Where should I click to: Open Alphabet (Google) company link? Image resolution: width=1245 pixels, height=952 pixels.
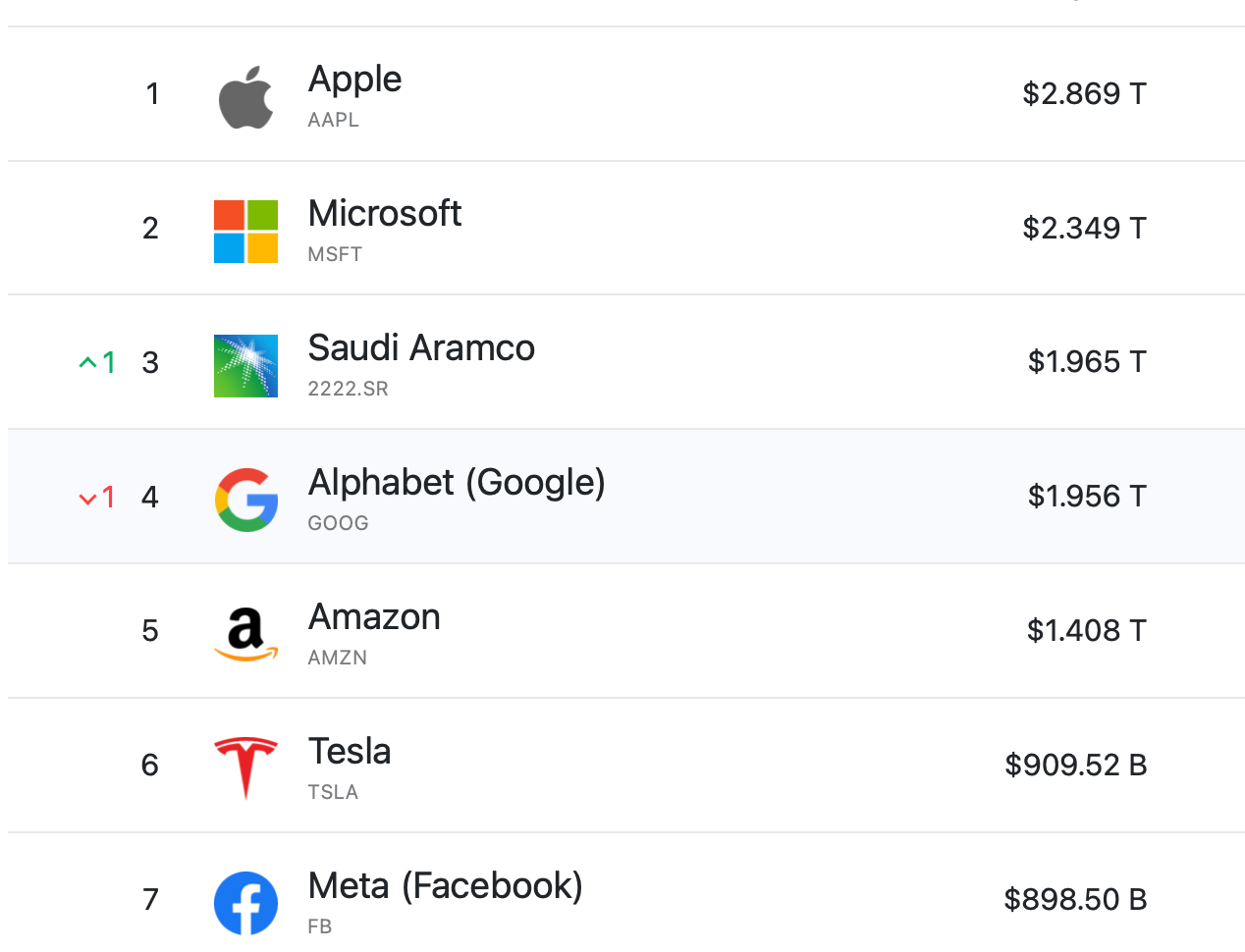click(456, 483)
